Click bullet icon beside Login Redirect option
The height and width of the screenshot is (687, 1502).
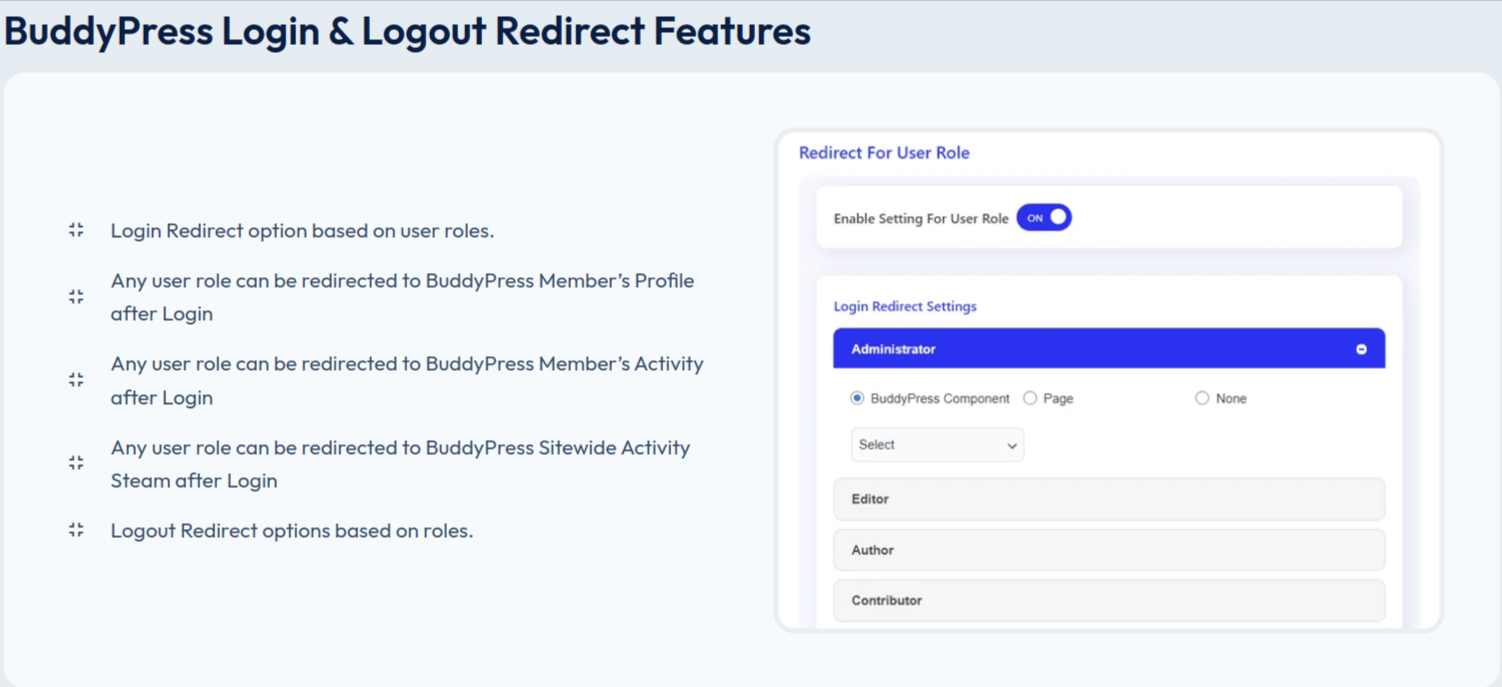coord(76,230)
